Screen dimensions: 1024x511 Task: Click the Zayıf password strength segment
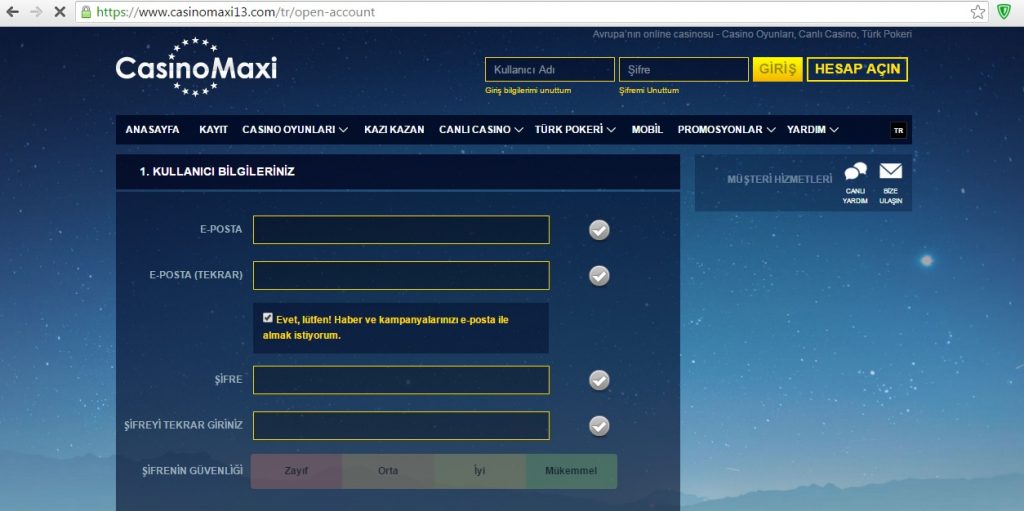point(296,471)
